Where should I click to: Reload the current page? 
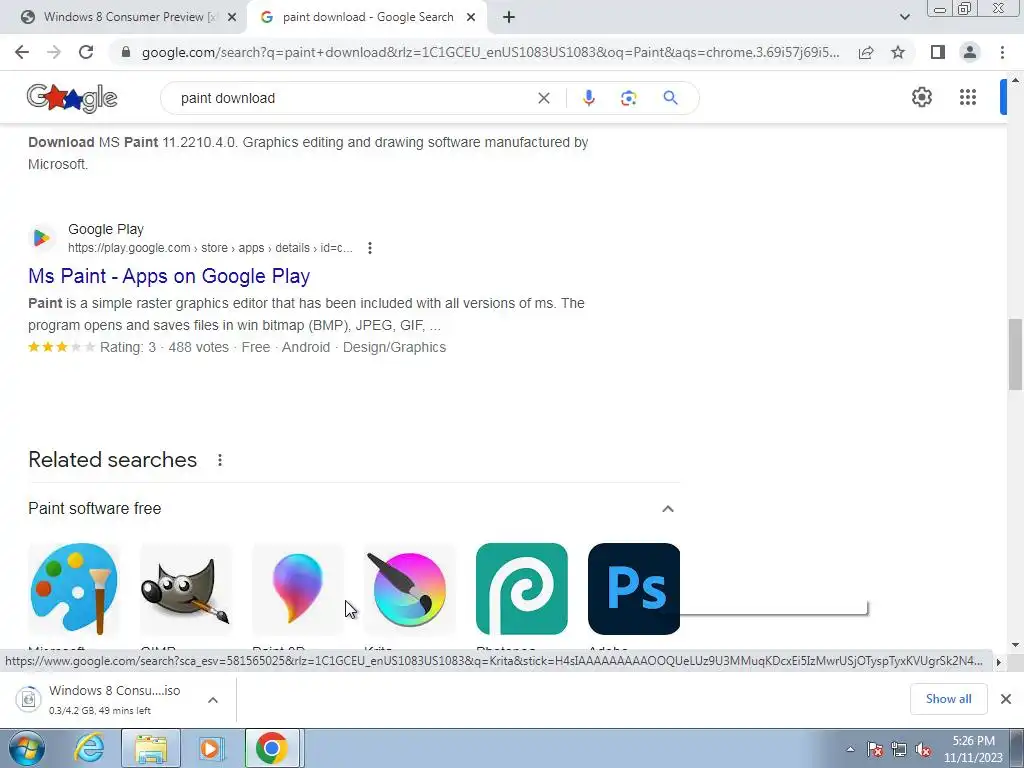tap(86, 52)
